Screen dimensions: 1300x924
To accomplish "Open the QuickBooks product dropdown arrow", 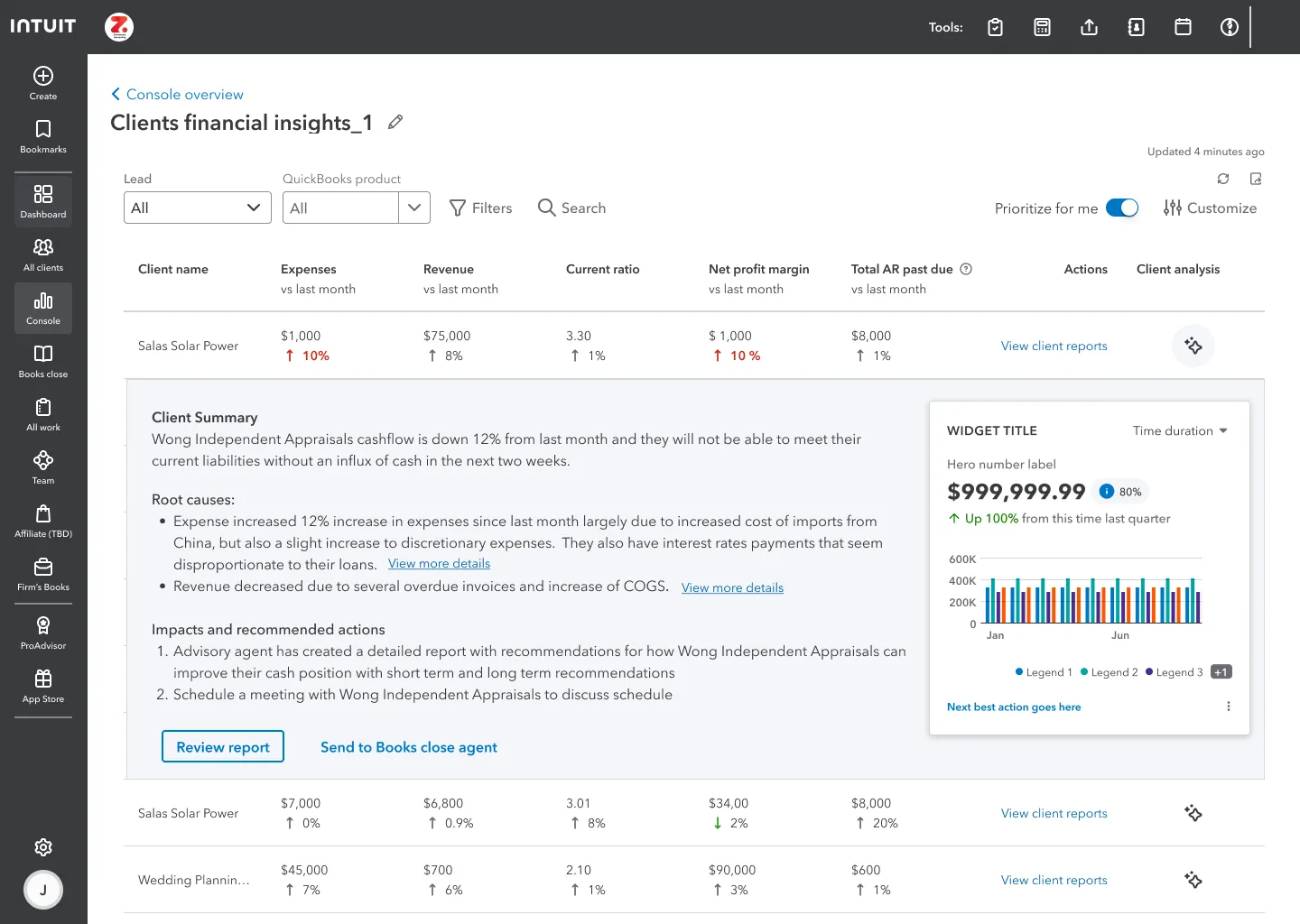I will click(414, 208).
